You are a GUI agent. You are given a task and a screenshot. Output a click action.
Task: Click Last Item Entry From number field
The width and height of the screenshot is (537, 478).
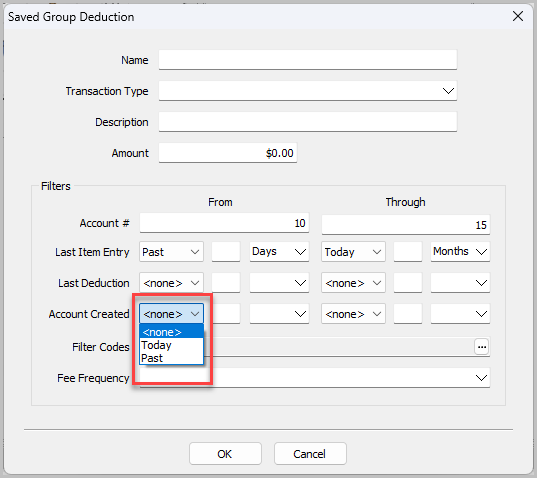pyautogui.click(x=226, y=252)
